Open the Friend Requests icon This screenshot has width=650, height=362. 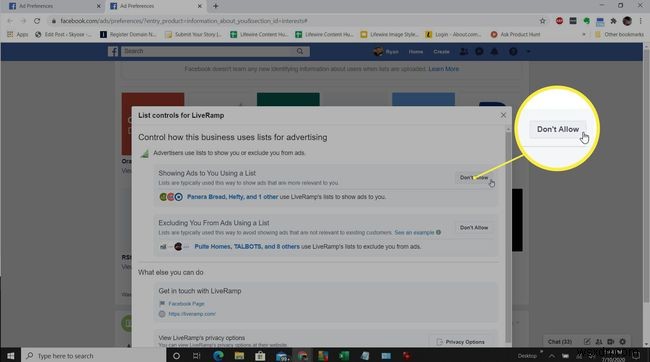[464, 52]
